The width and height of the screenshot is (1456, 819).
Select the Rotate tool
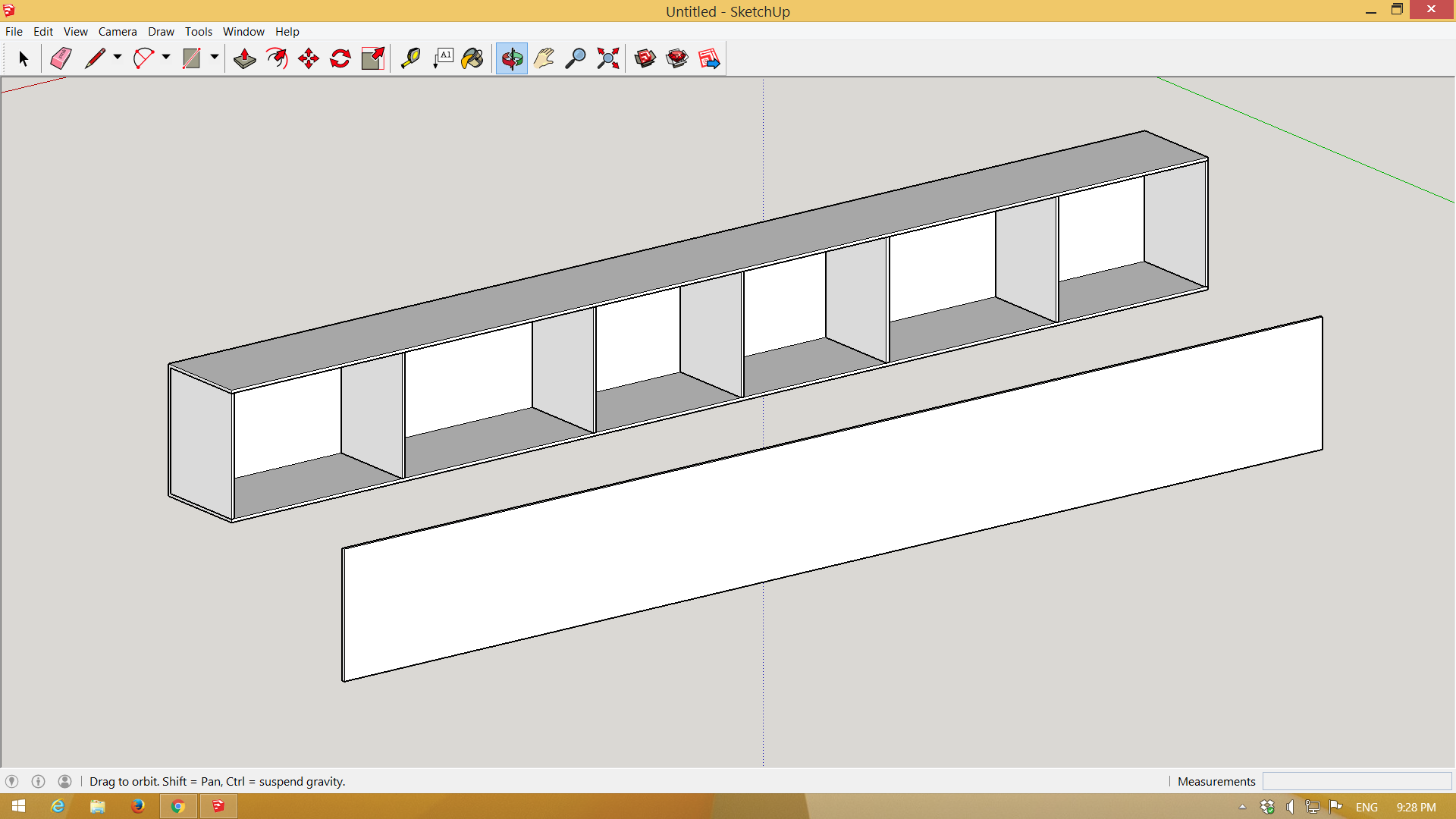(x=340, y=58)
